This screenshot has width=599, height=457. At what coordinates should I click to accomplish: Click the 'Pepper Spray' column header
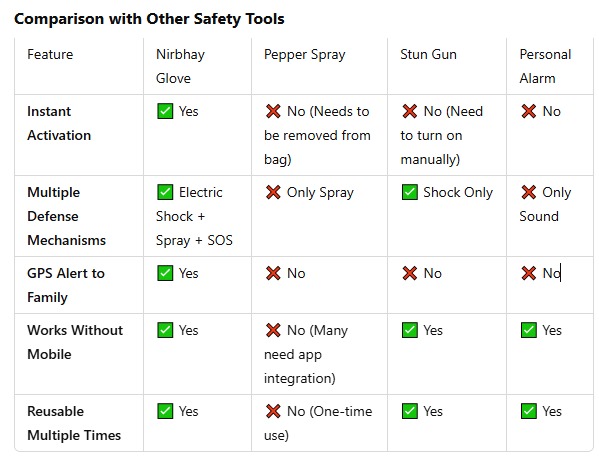pos(304,55)
